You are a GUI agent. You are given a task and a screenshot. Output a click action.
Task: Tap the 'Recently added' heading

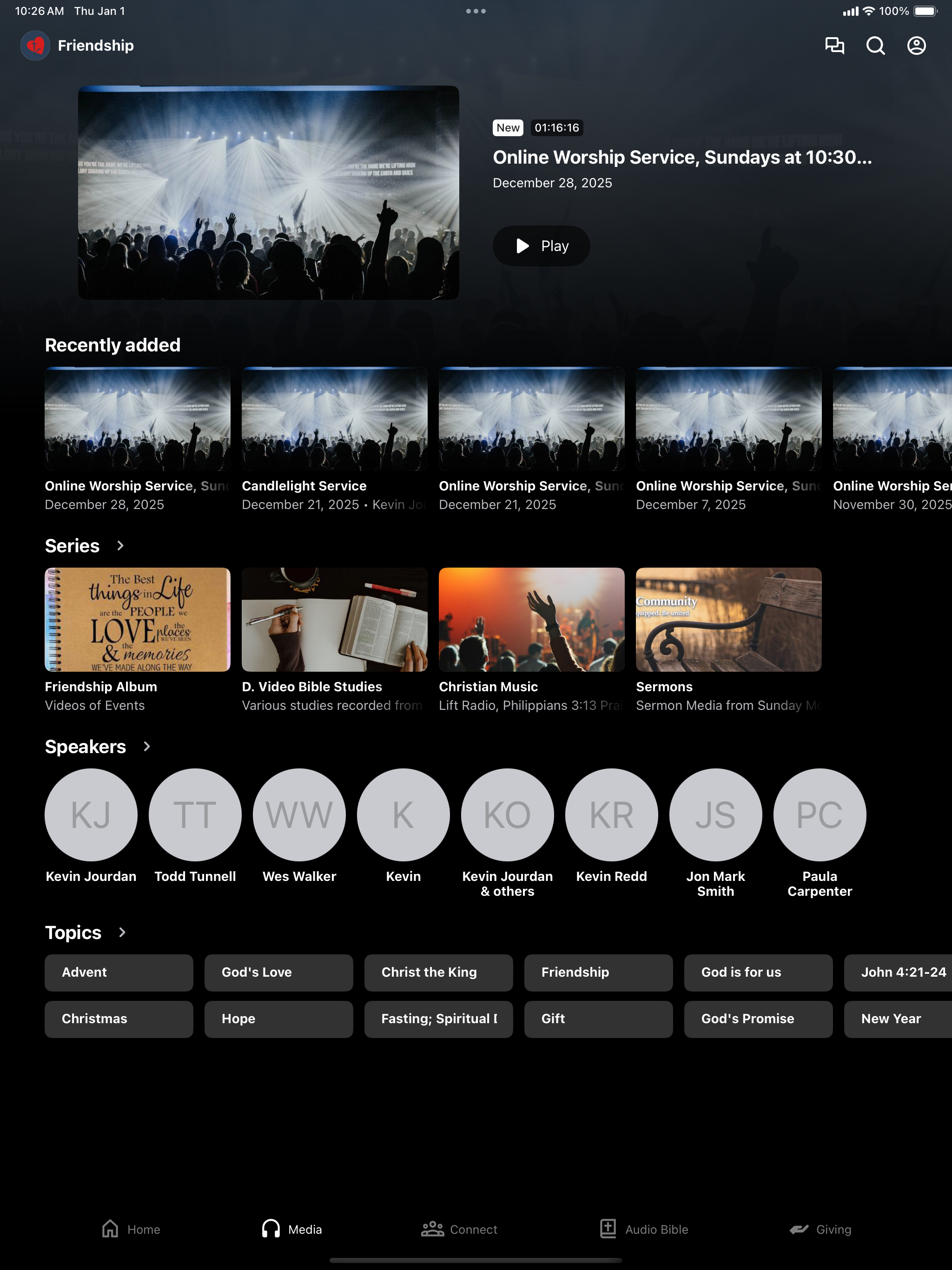click(112, 345)
